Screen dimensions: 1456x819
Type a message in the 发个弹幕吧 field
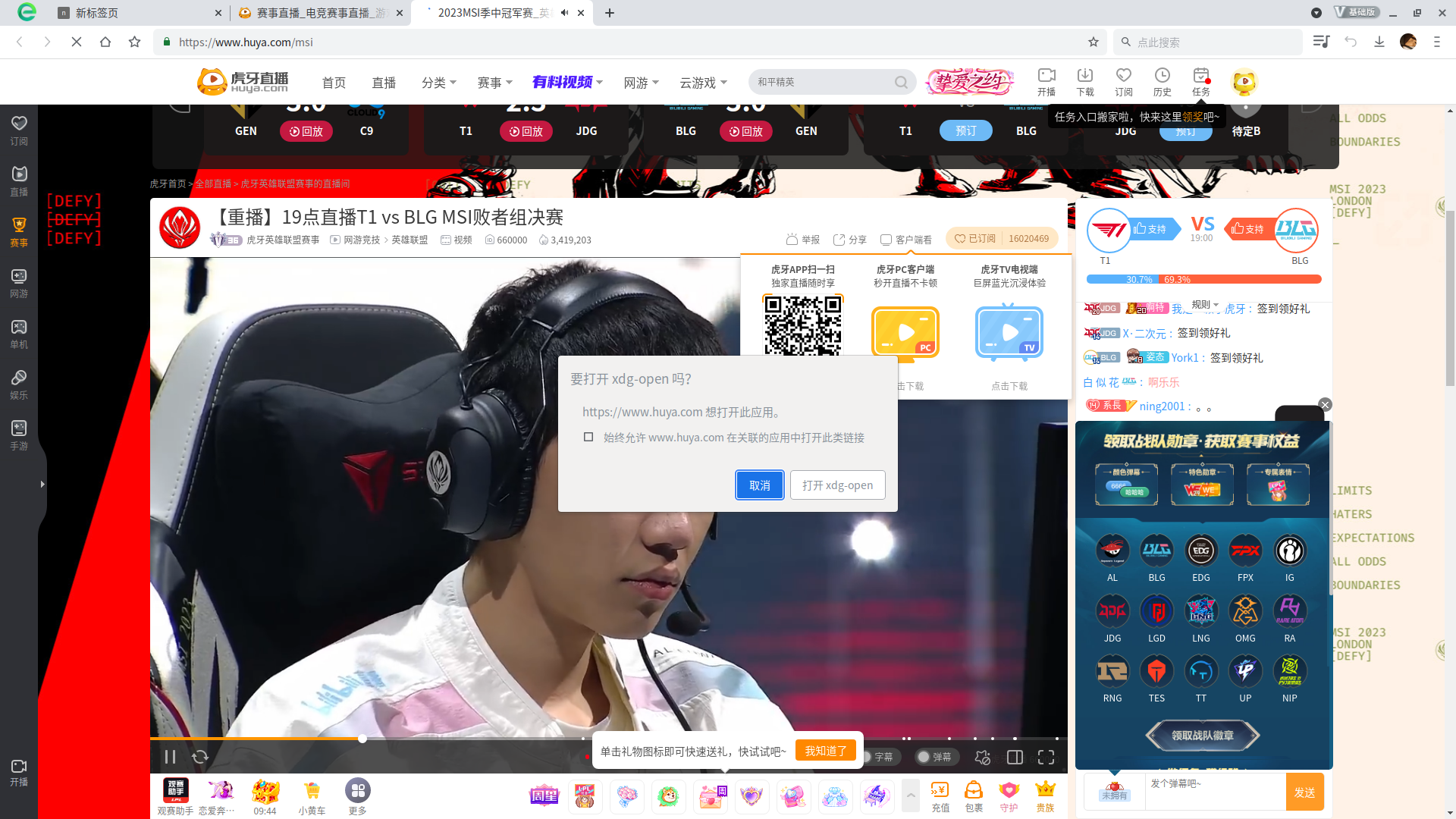click(x=1213, y=791)
